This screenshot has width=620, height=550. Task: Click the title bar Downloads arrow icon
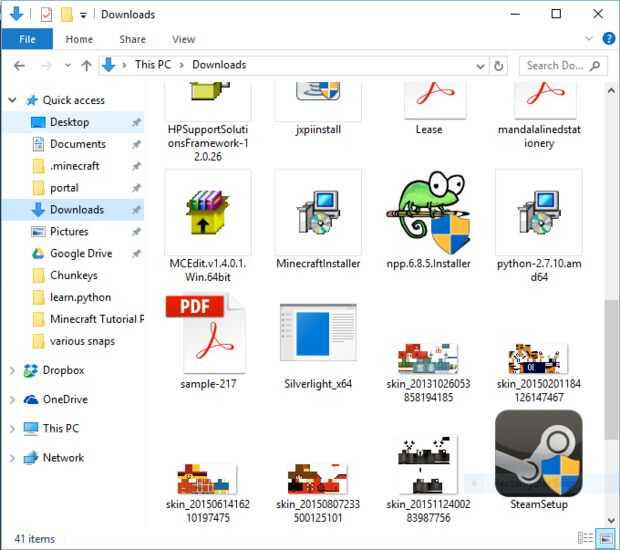point(16,14)
